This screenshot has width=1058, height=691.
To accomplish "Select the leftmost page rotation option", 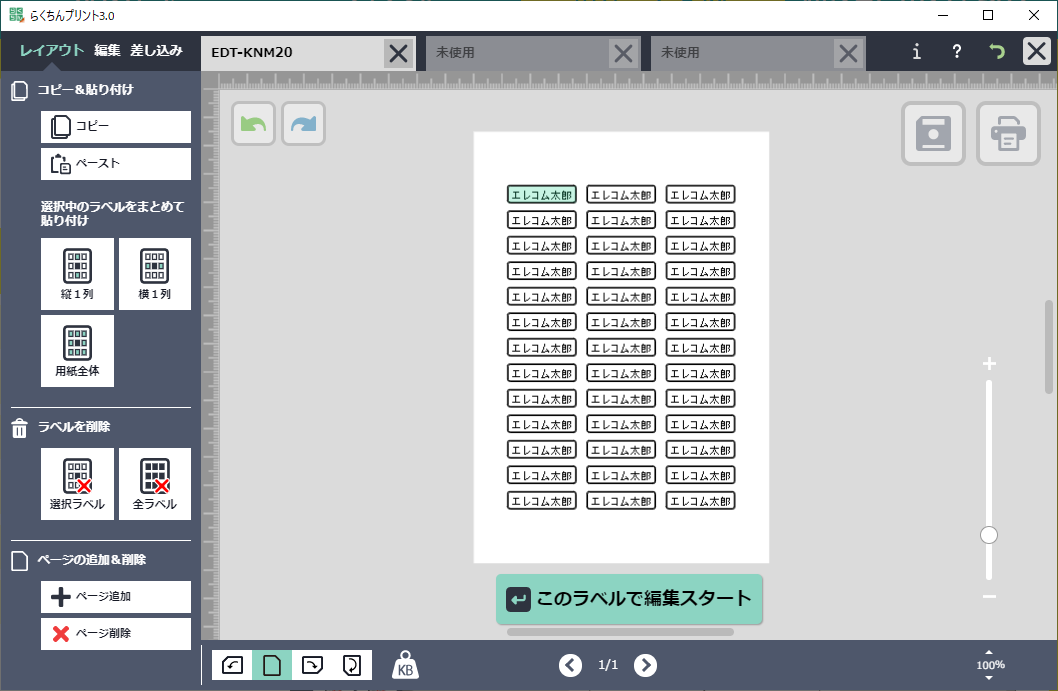I will coord(232,665).
